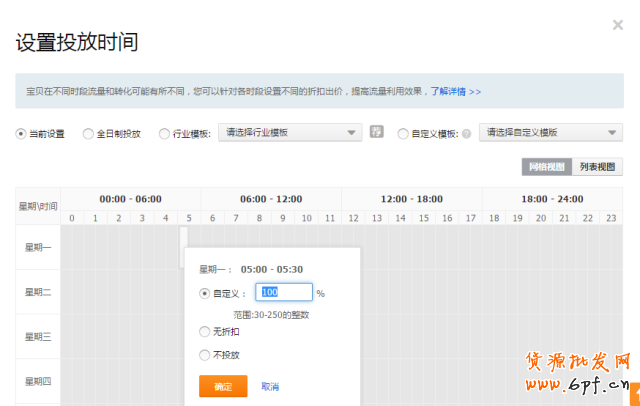Open the 请选择自定义模板 dropdown
The width and height of the screenshot is (640, 406).
tap(551, 132)
